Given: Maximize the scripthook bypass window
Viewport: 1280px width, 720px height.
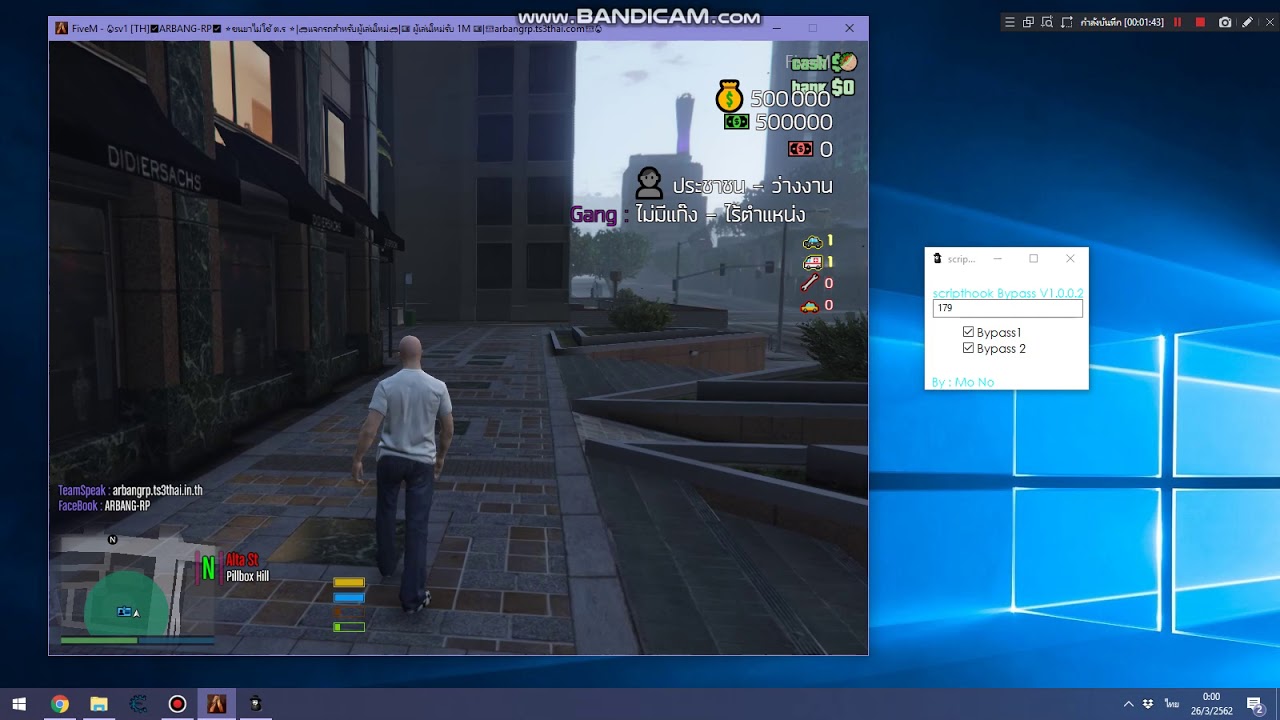Looking at the screenshot, I should [1033, 258].
